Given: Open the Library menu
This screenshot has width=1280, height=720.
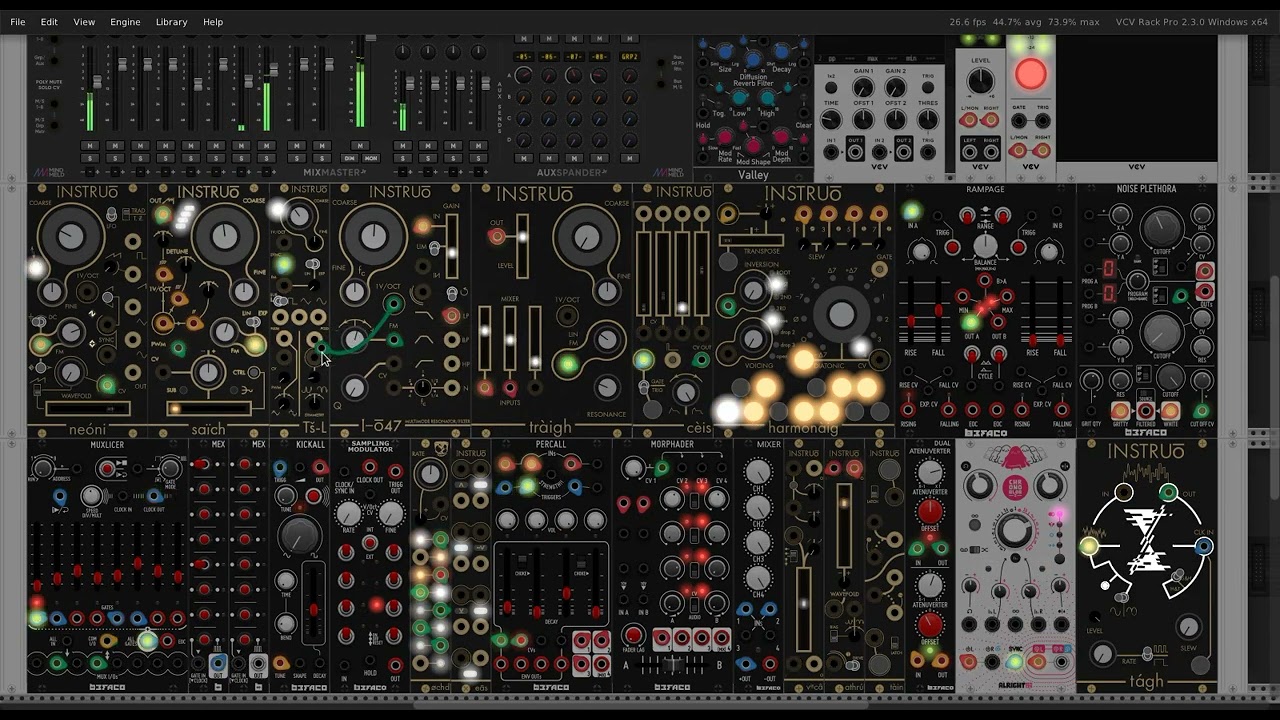Looking at the screenshot, I should pyautogui.click(x=171, y=21).
